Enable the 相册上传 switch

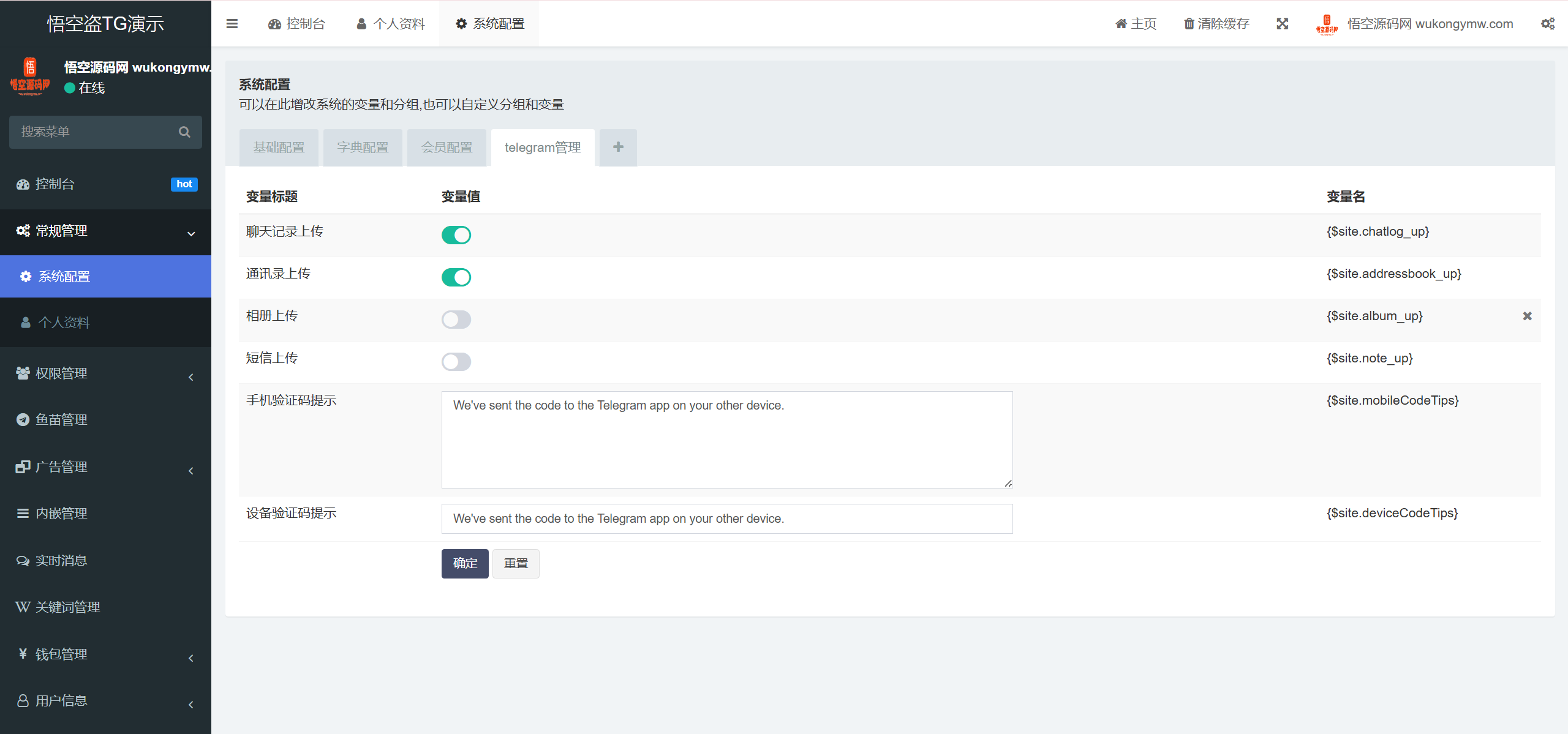tap(456, 319)
